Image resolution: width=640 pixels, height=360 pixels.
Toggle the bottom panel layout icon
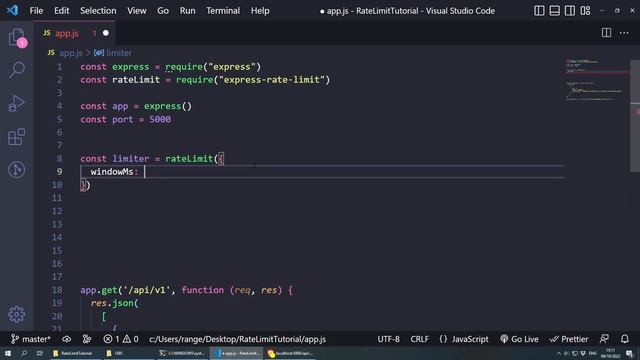tap(554, 11)
